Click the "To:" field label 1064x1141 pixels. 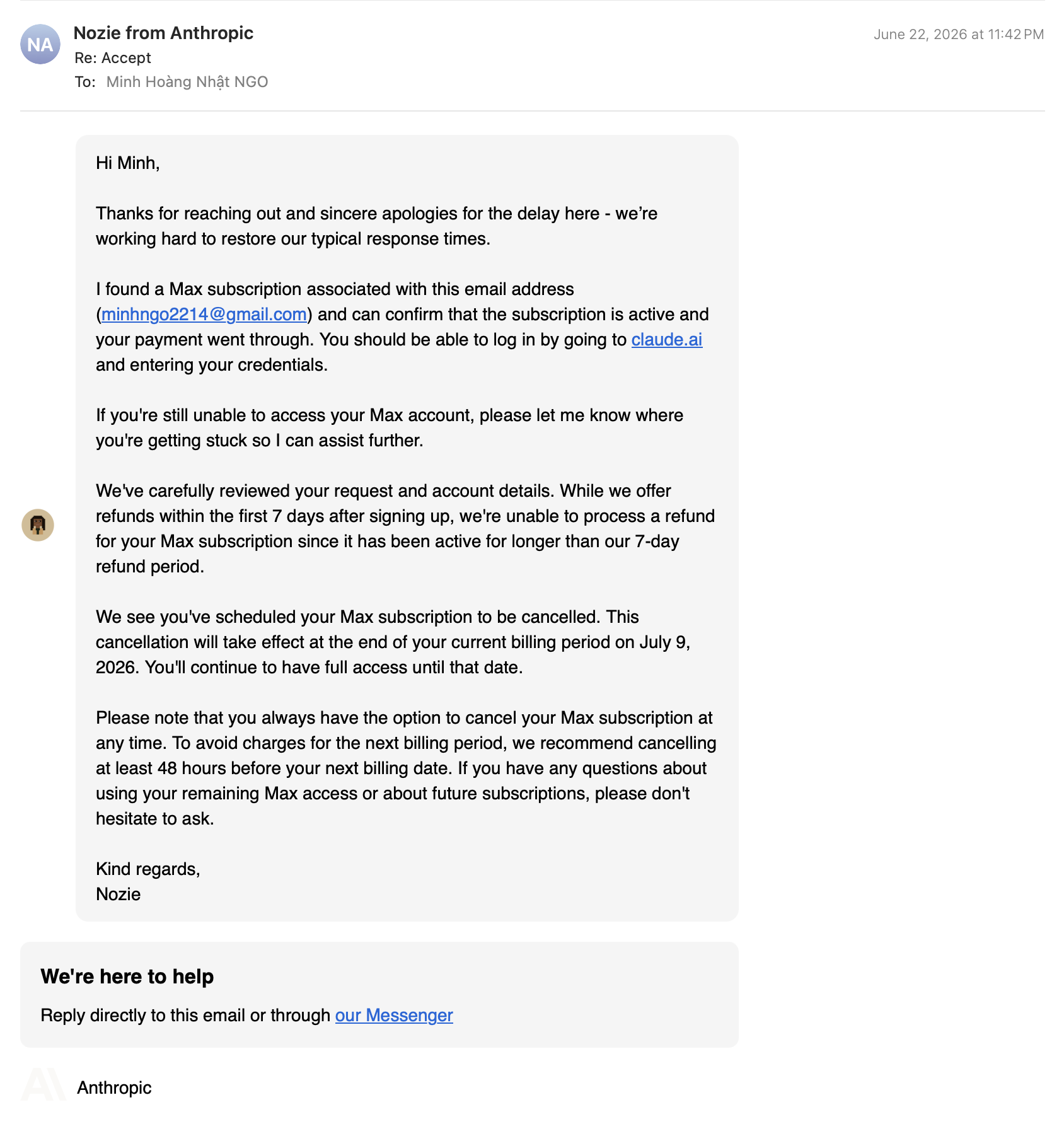click(85, 82)
